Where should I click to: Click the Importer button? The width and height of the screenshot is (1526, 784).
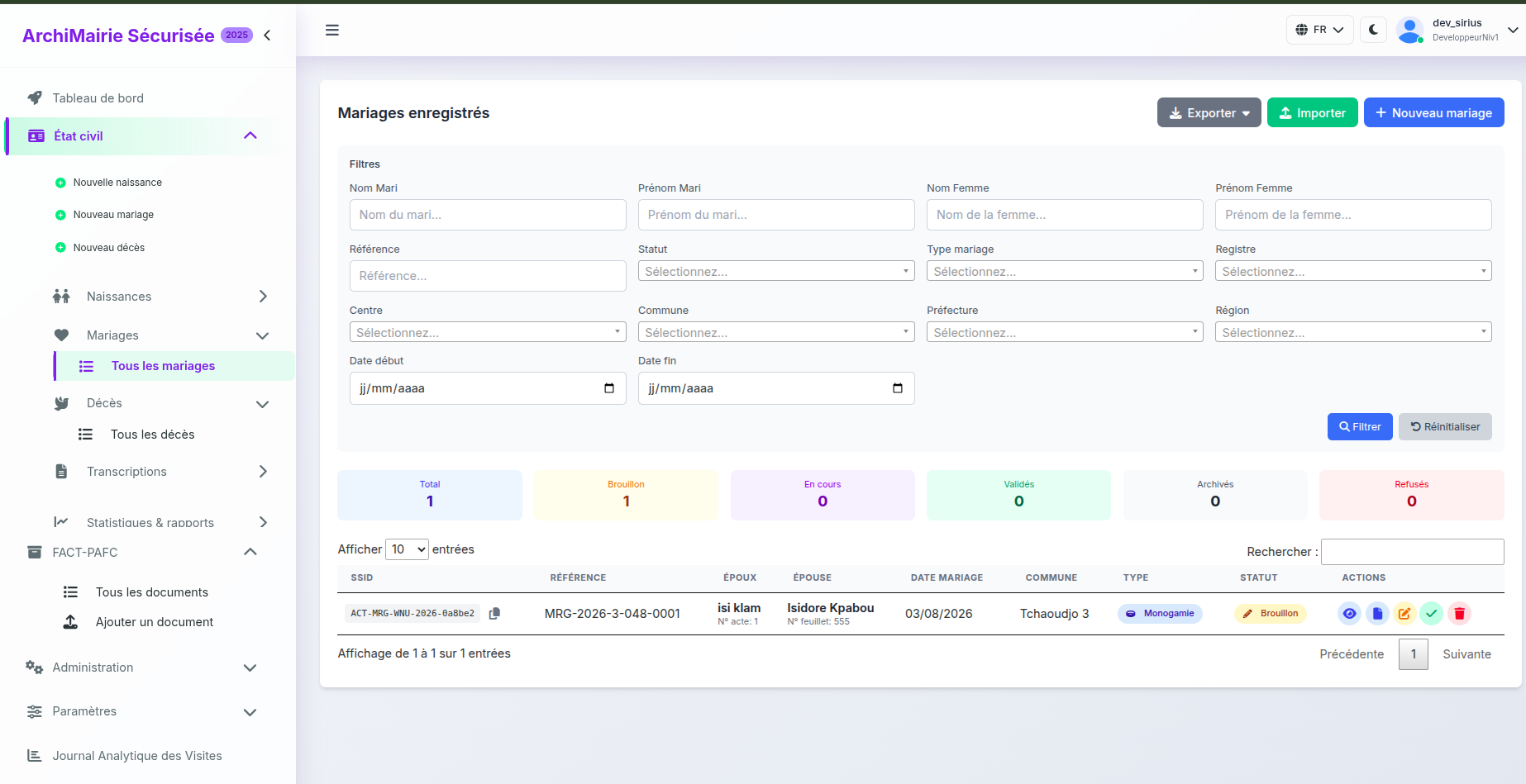(1312, 112)
